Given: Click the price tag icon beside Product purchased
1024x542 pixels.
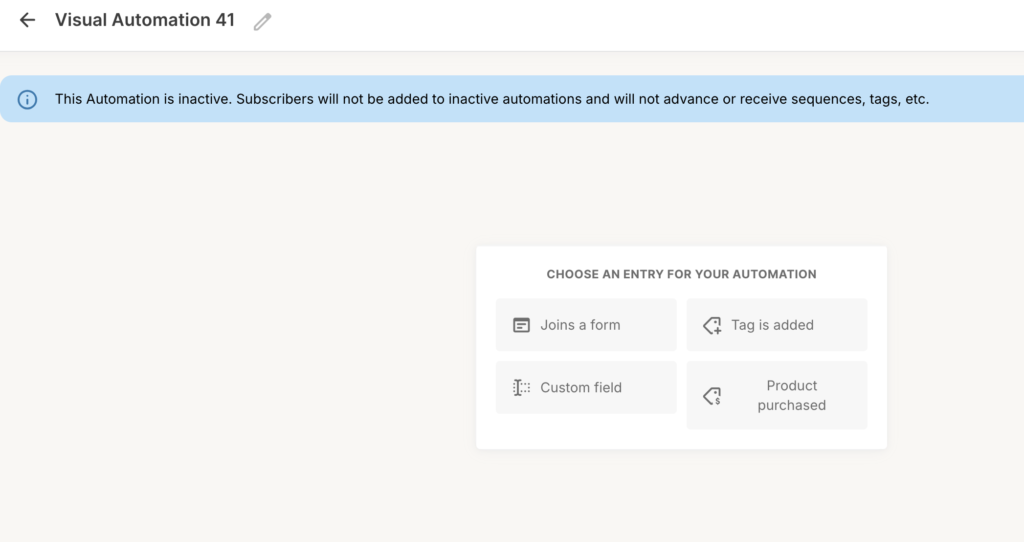Looking at the screenshot, I should 712,396.
